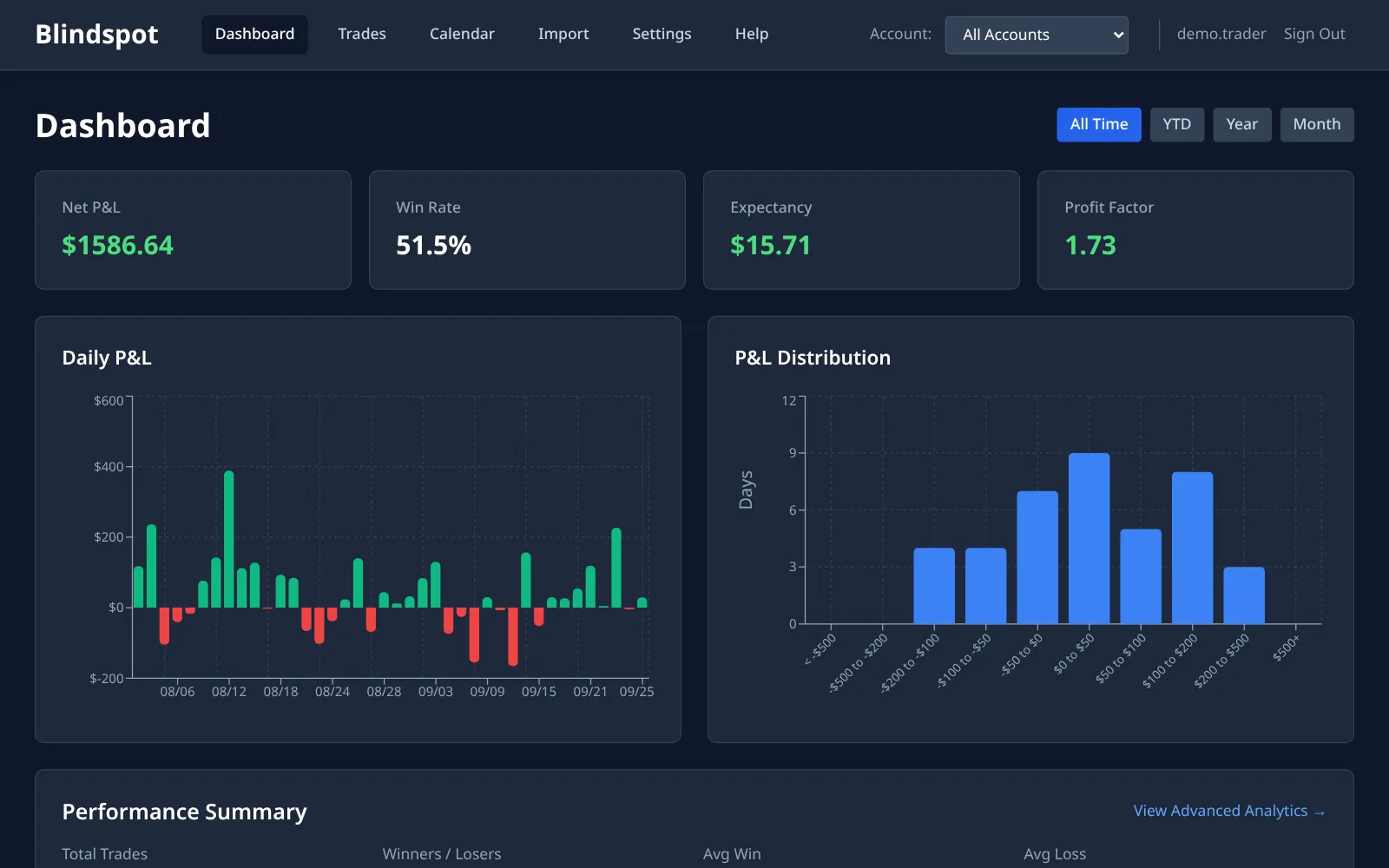Open the Calendar page
The height and width of the screenshot is (868, 1389).
(462, 34)
